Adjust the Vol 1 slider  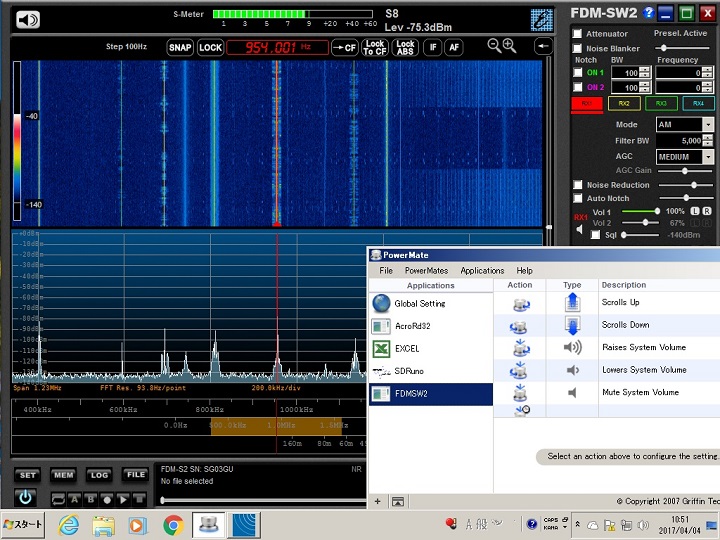pyautogui.click(x=641, y=211)
